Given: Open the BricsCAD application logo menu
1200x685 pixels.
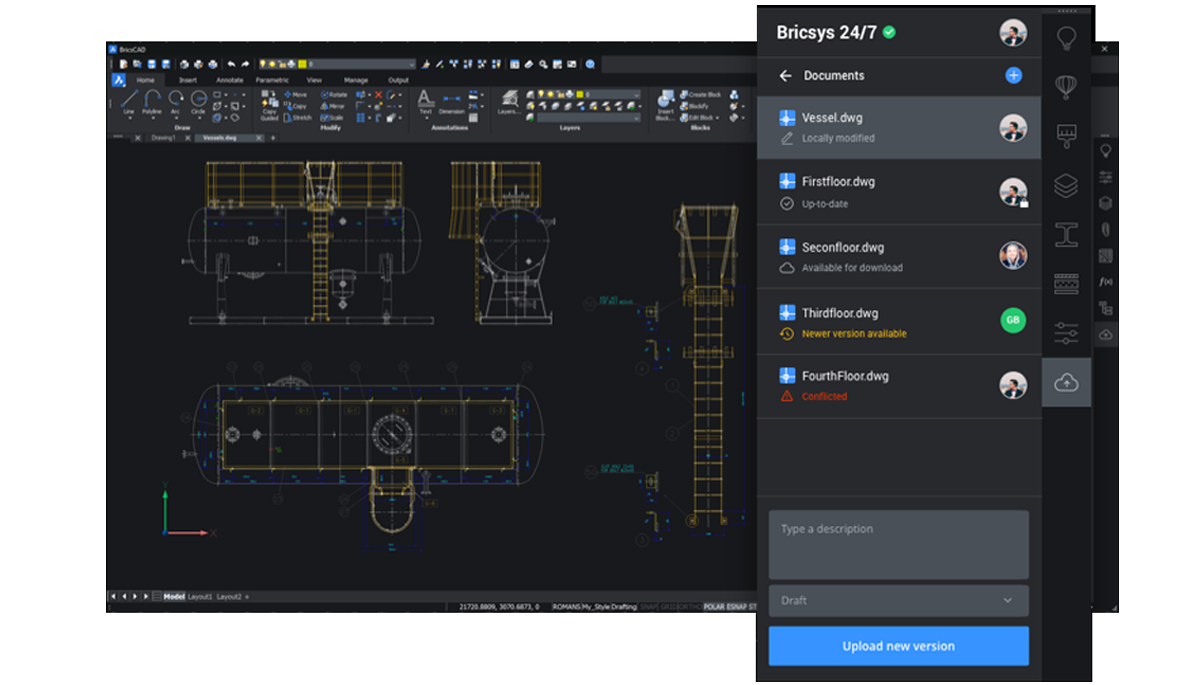Looking at the screenshot, I should tap(118, 80).
